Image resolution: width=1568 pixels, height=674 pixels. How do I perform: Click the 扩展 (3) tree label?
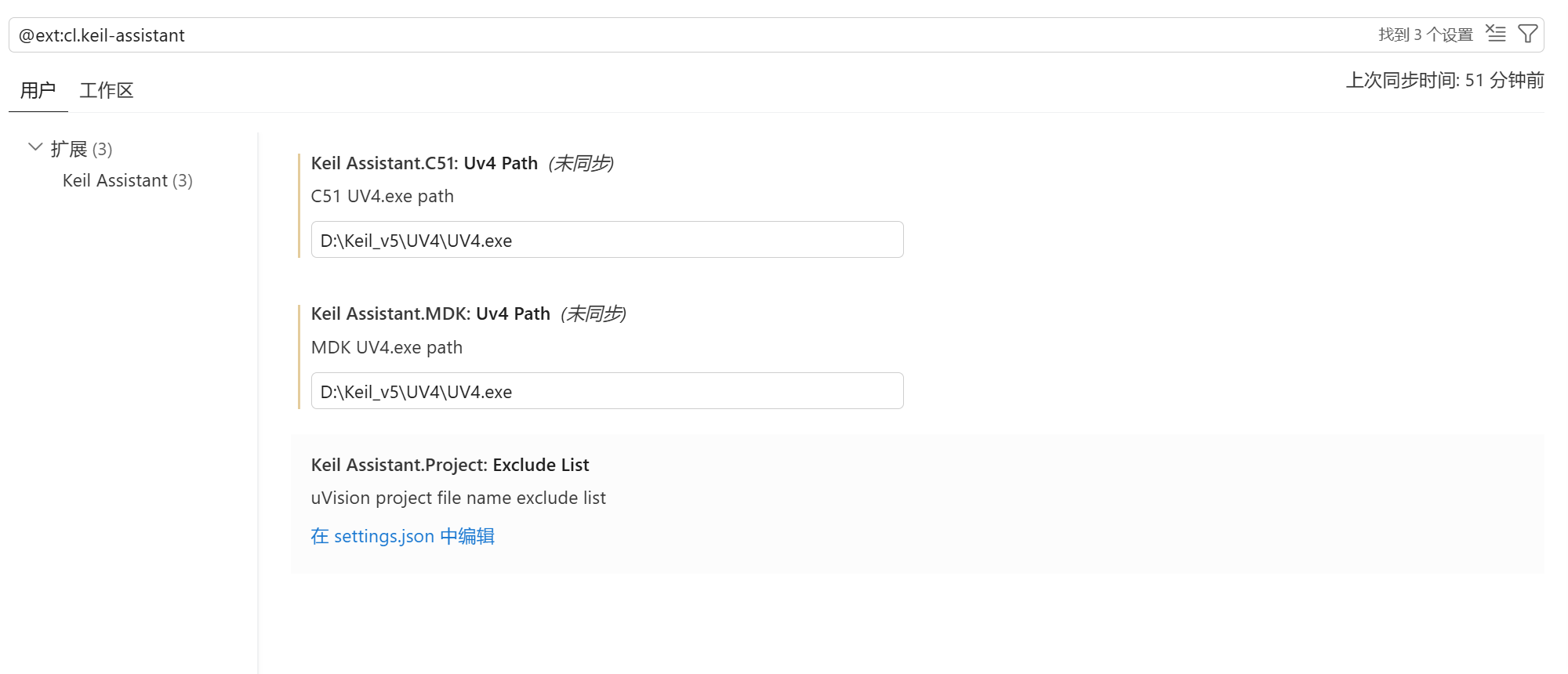pos(82,149)
